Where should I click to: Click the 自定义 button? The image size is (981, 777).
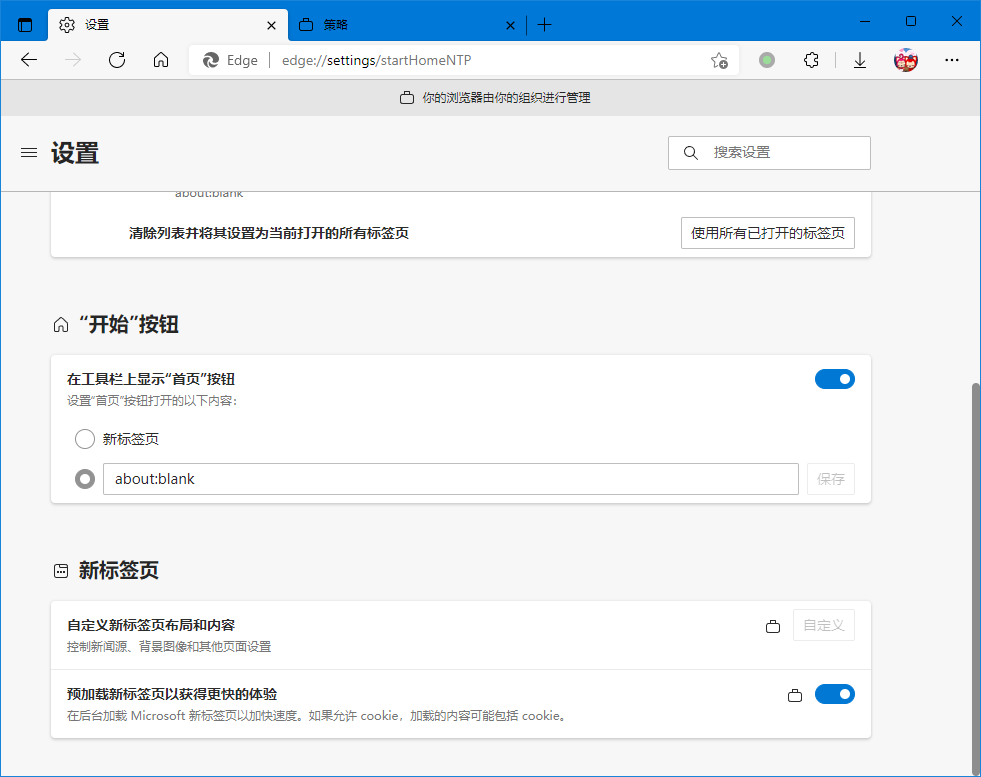[824, 626]
